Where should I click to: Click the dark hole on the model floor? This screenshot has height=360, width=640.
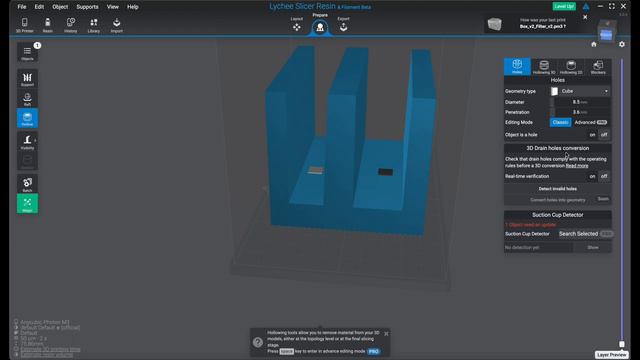click(x=385, y=172)
